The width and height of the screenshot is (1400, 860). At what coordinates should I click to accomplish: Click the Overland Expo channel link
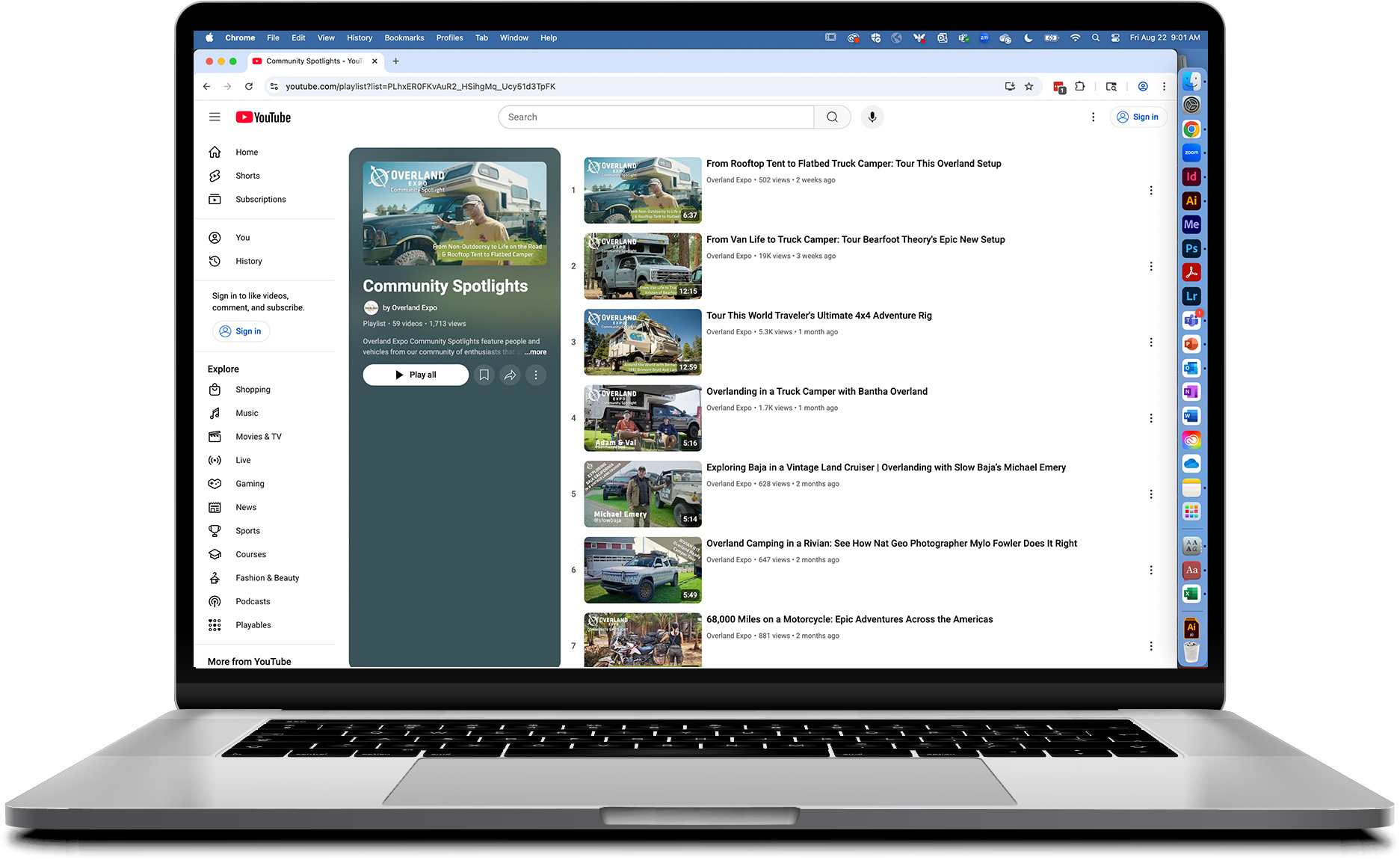410,307
